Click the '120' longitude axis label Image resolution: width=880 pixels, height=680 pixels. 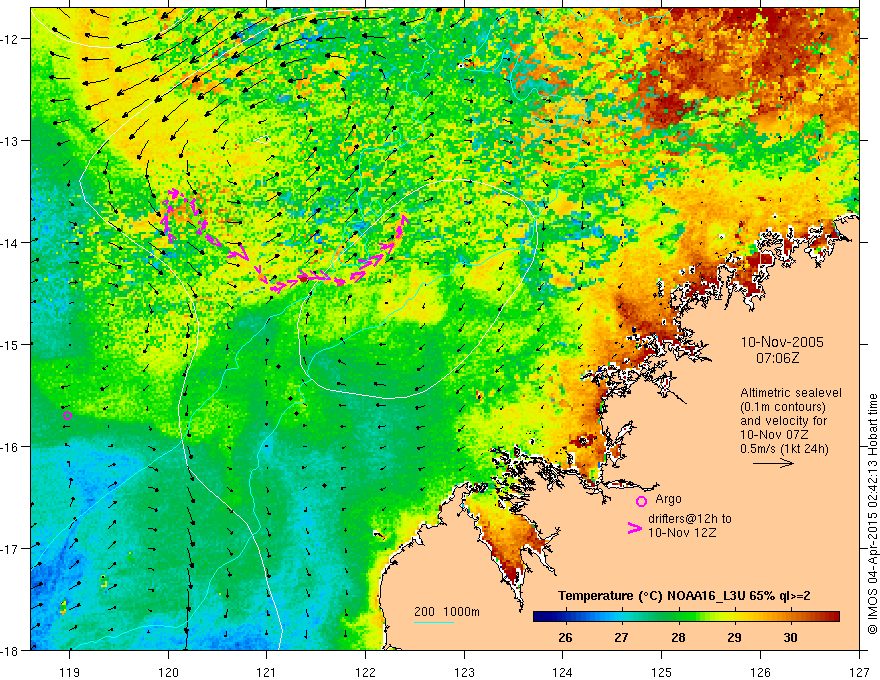[168, 672]
